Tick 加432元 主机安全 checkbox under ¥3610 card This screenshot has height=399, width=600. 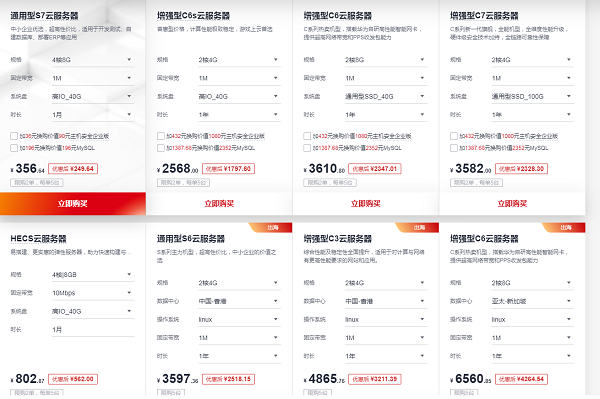(307, 136)
